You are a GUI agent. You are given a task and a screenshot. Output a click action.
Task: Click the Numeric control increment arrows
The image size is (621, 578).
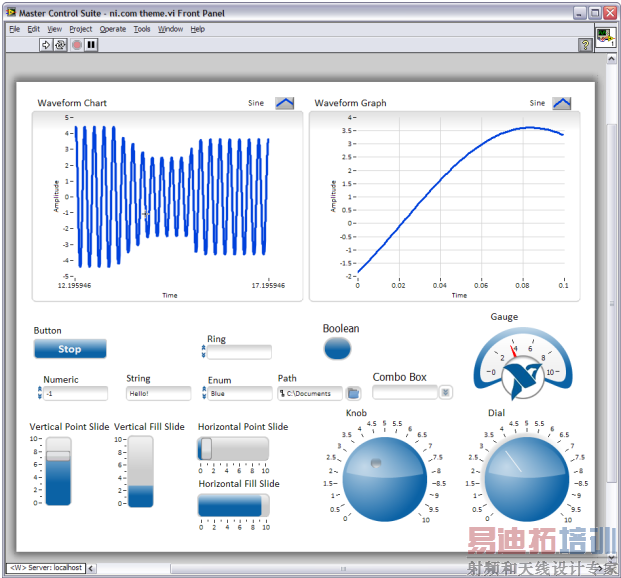pos(40,393)
